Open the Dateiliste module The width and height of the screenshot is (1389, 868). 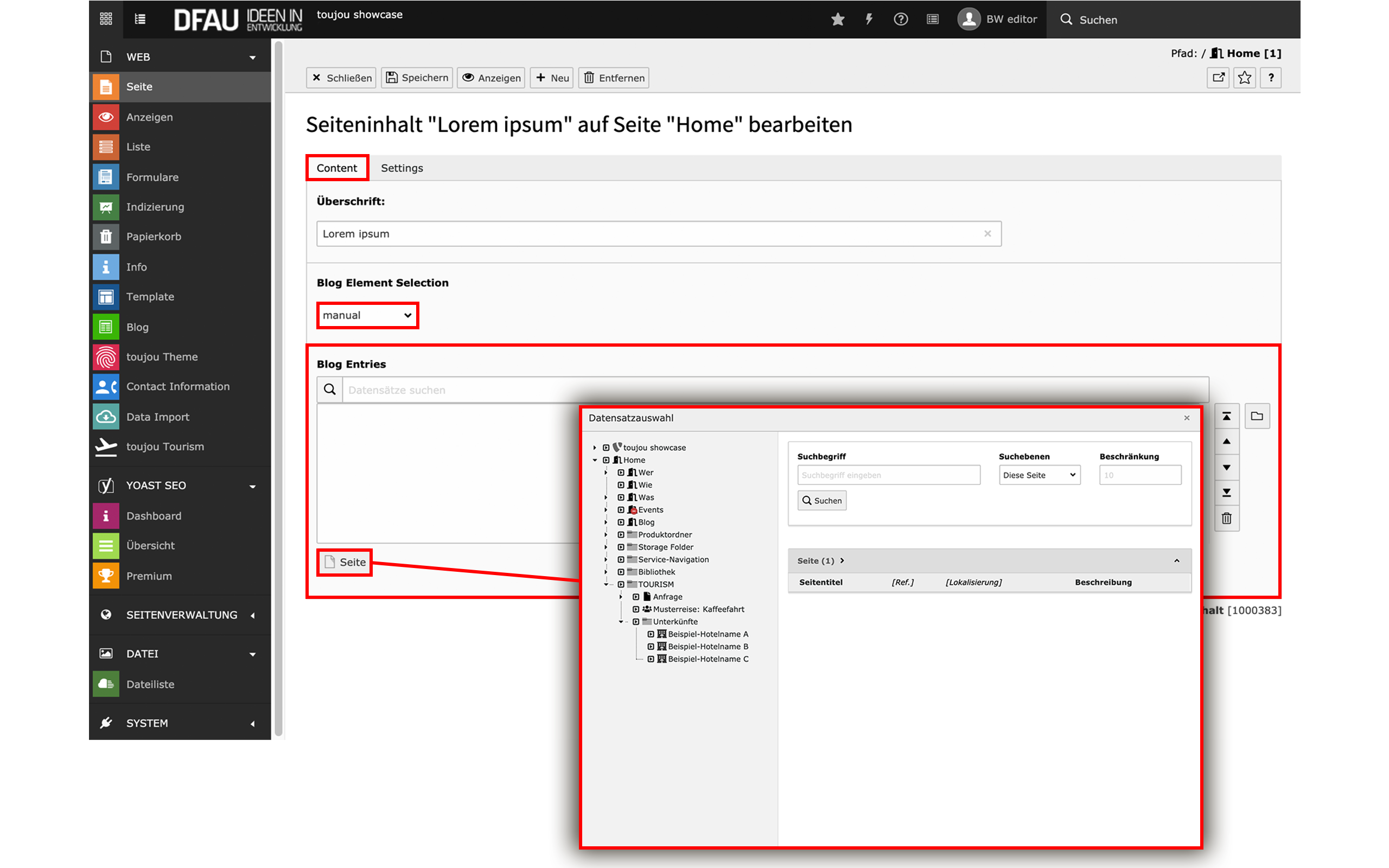(x=180, y=684)
